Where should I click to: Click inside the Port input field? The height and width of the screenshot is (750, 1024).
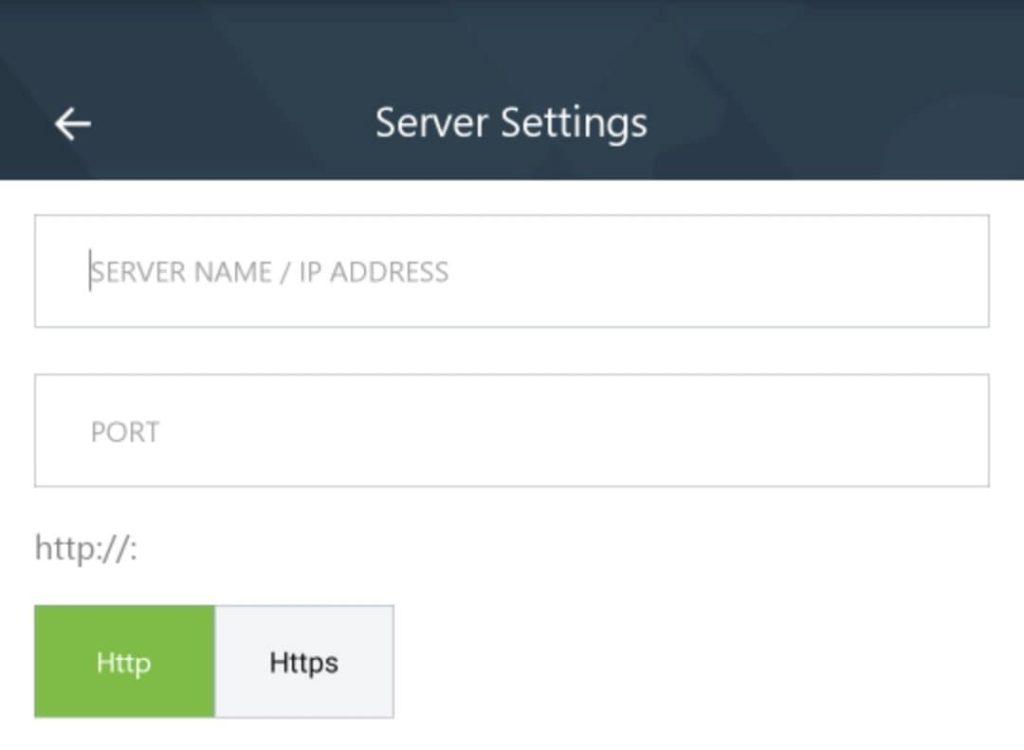pos(511,431)
